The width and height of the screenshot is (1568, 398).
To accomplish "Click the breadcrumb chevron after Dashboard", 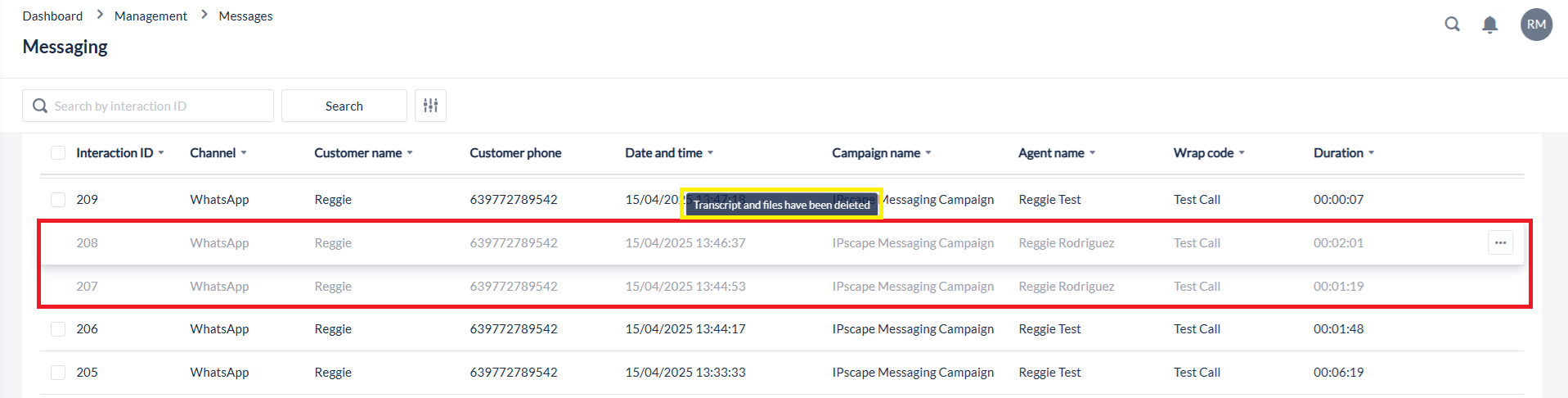I will (x=100, y=15).
